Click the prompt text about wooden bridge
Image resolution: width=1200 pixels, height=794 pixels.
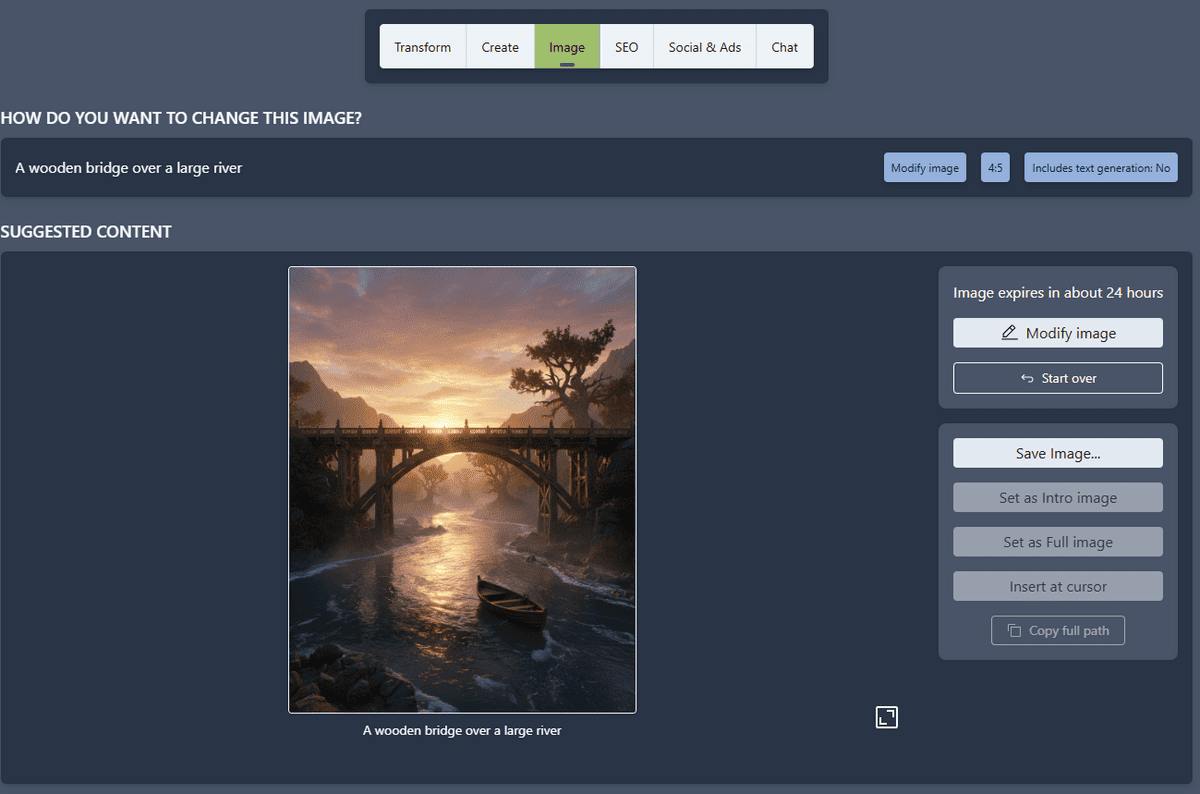click(129, 168)
